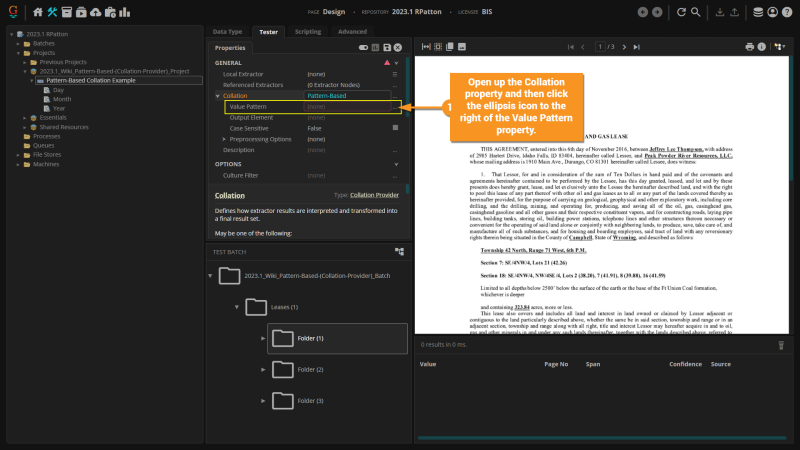Screen dimensions: 800x450
Task: Expand Preprocessing Options property
Action: [224, 139]
